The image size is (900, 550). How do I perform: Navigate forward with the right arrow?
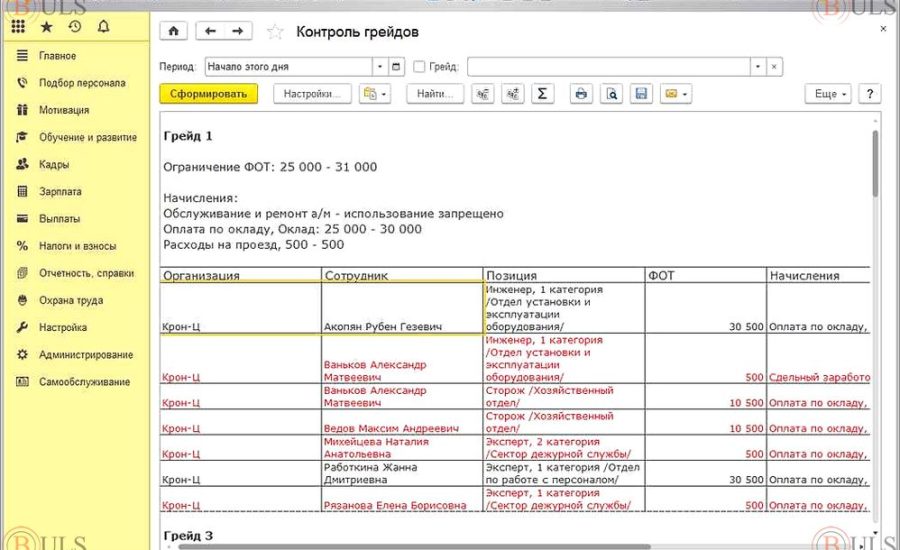pyautogui.click(x=238, y=31)
